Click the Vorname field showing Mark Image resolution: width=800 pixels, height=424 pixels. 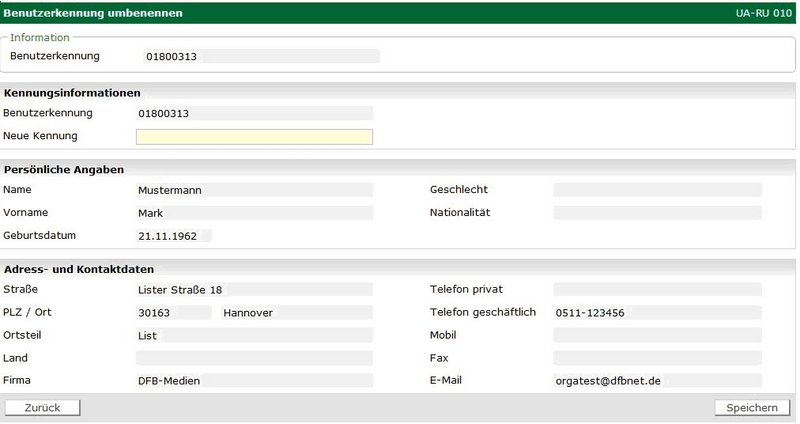(x=254, y=213)
